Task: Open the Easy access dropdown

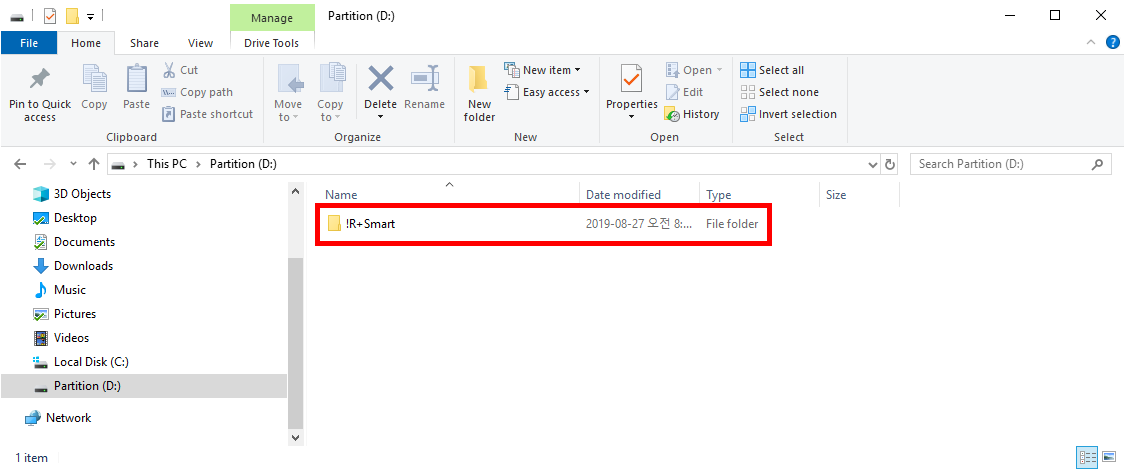Action: tap(547, 92)
